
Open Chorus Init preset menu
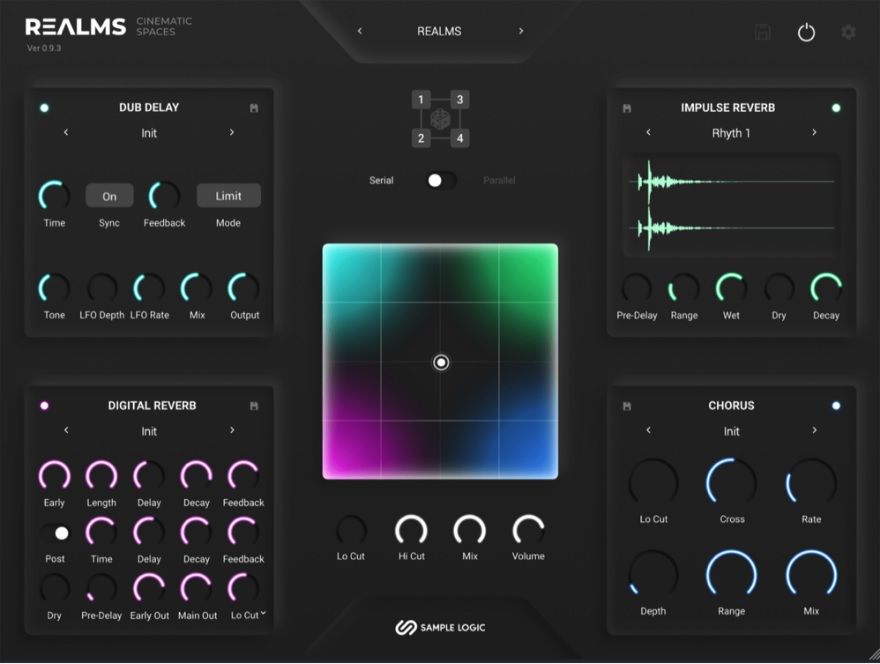point(731,431)
